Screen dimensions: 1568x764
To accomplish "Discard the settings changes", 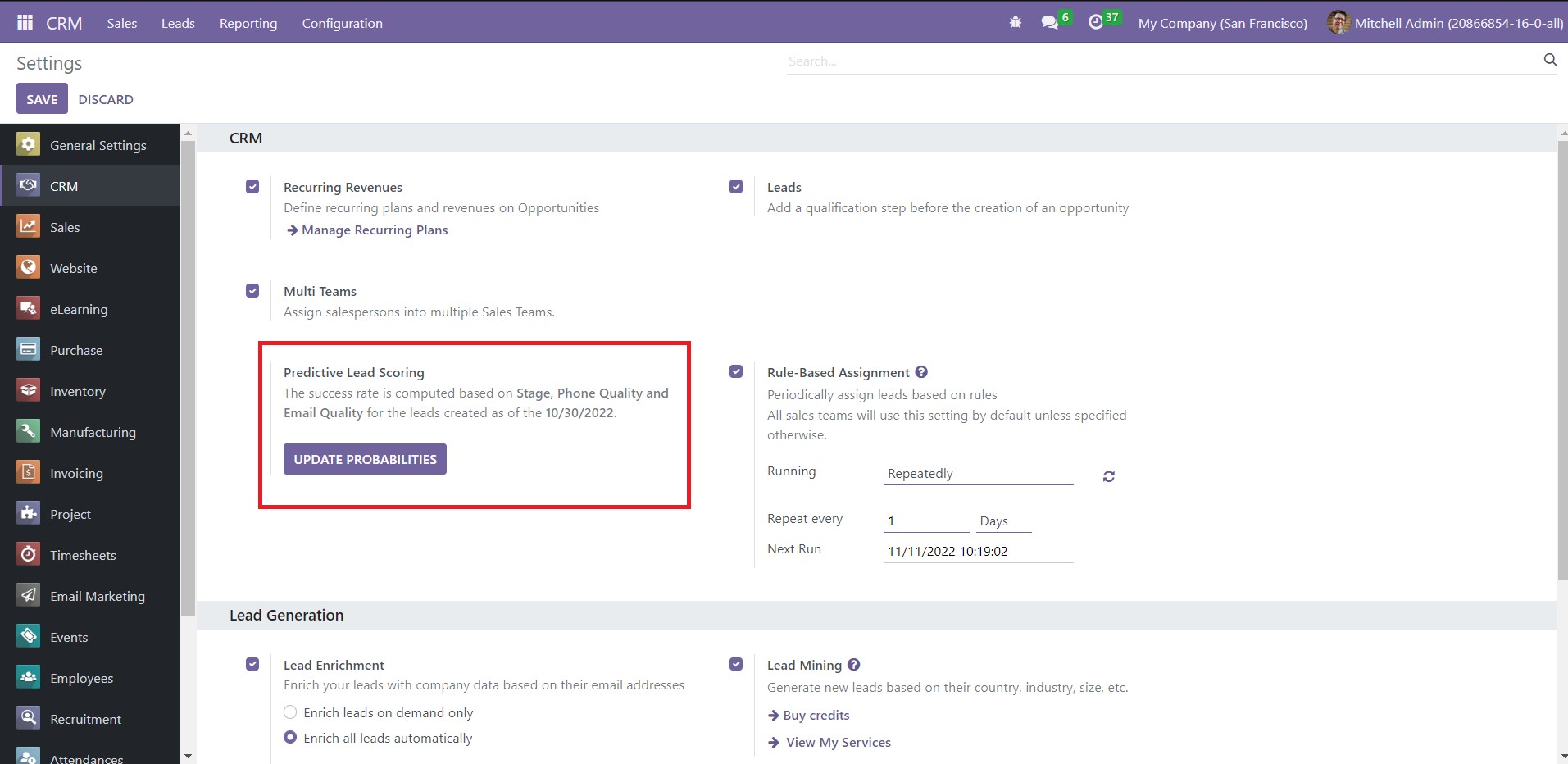I will coord(106,99).
